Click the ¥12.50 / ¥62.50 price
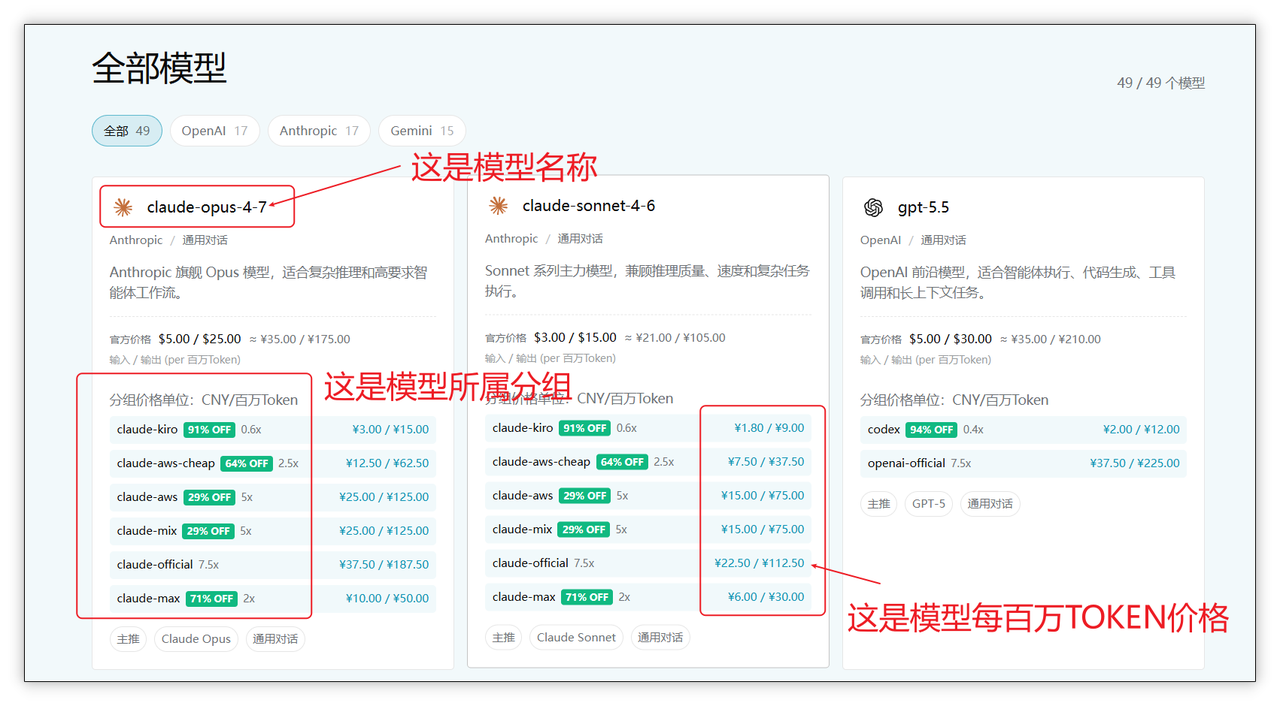Viewport: 1280px width, 706px height. [x=387, y=464]
